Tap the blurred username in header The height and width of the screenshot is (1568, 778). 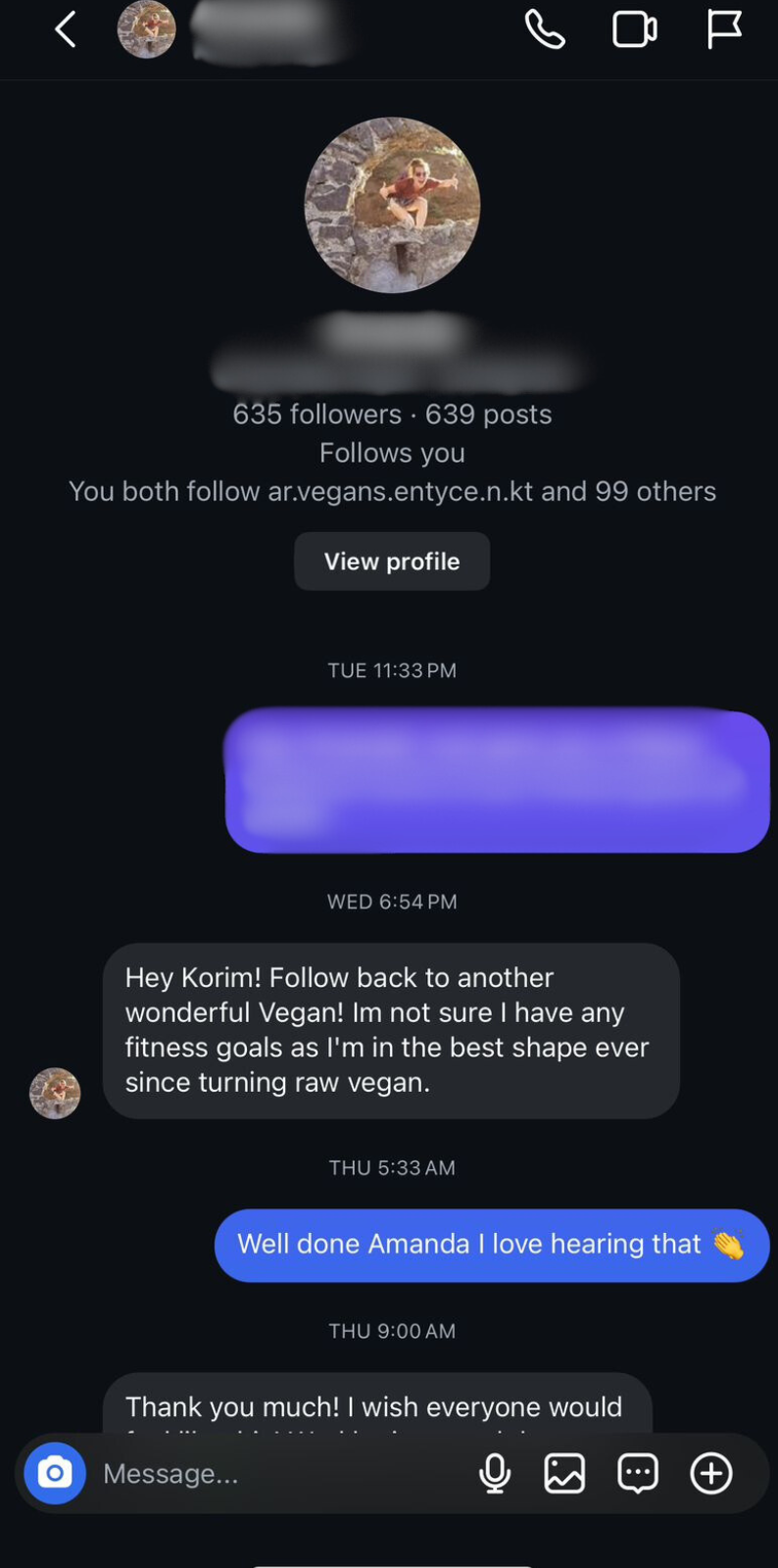pos(269,30)
